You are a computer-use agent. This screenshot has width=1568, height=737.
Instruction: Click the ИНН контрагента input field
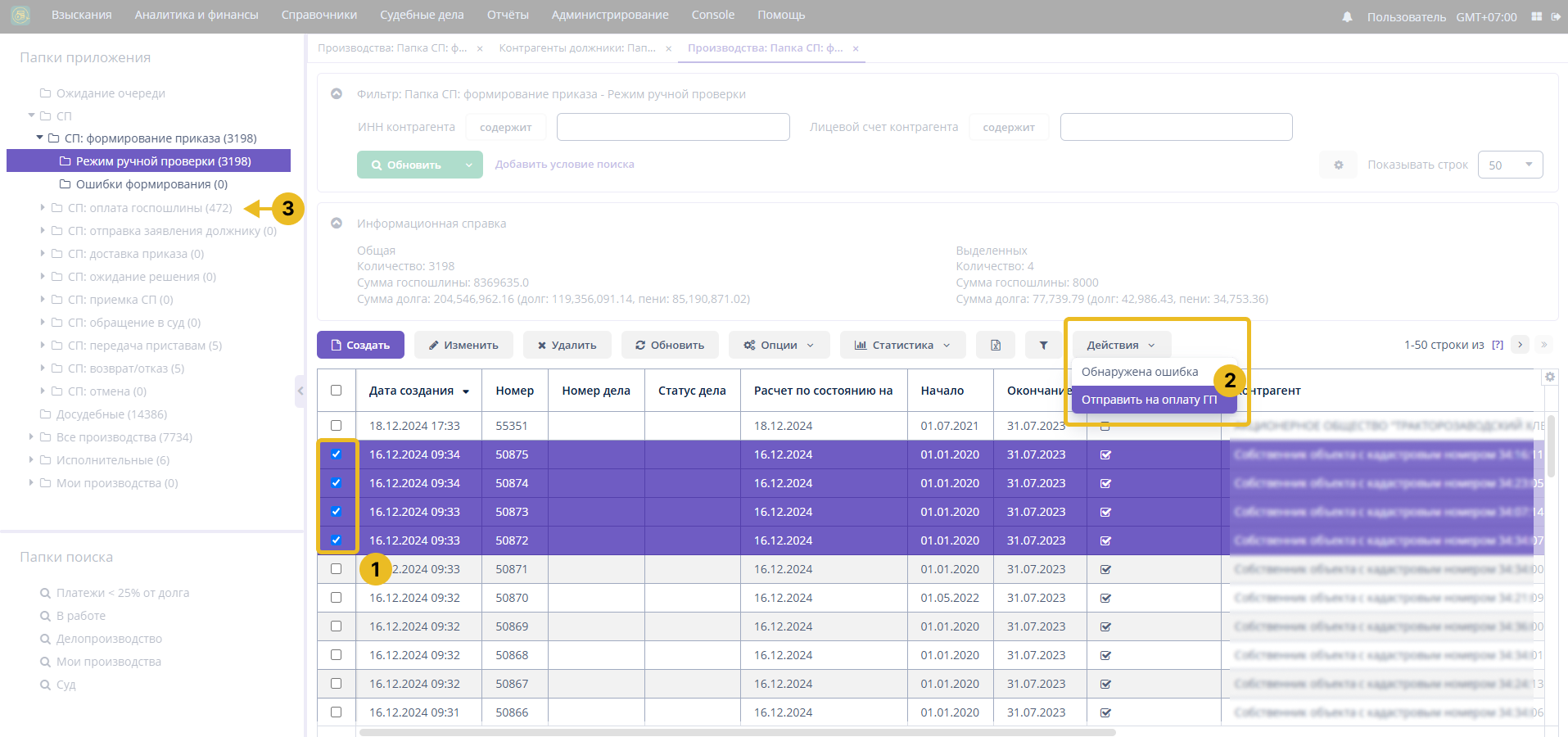(x=672, y=127)
